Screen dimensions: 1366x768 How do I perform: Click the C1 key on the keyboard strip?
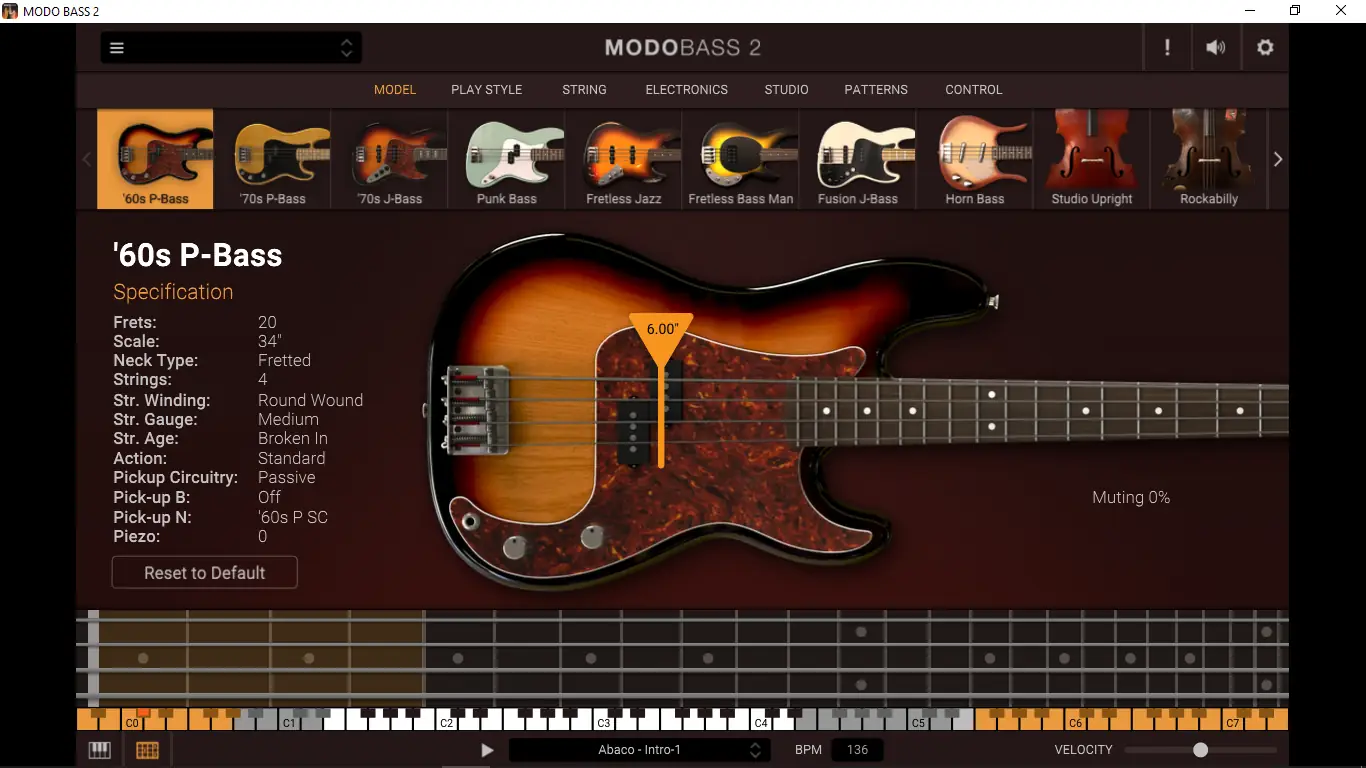(289, 720)
